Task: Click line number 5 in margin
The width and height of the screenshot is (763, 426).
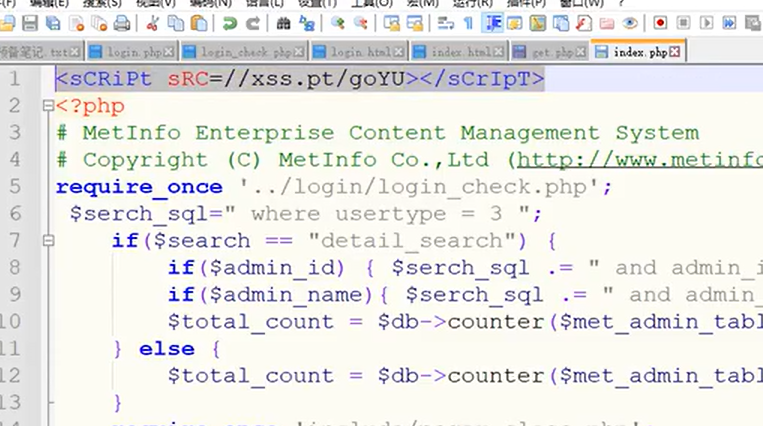Action: coord(15,186)
